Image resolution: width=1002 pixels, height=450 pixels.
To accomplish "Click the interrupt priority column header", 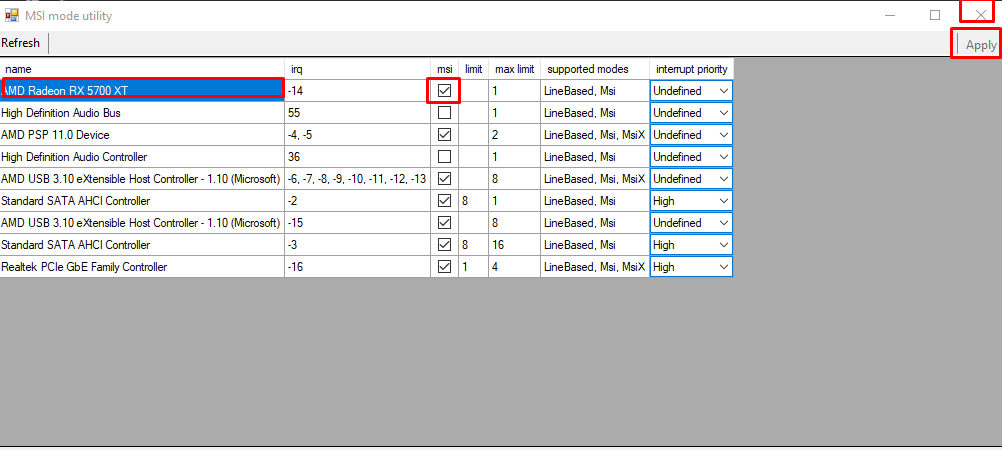I will 691,69.
